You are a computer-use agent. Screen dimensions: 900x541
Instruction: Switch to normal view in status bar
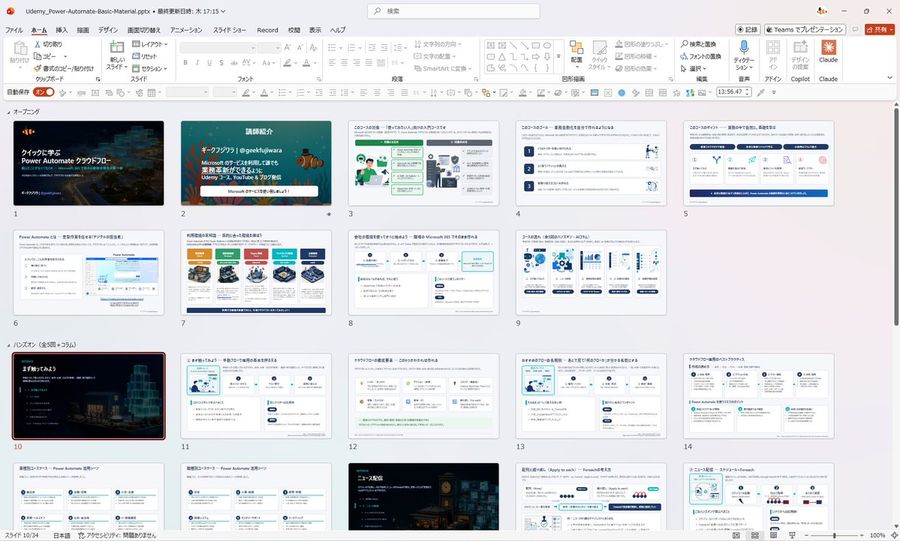pos(736,535)
